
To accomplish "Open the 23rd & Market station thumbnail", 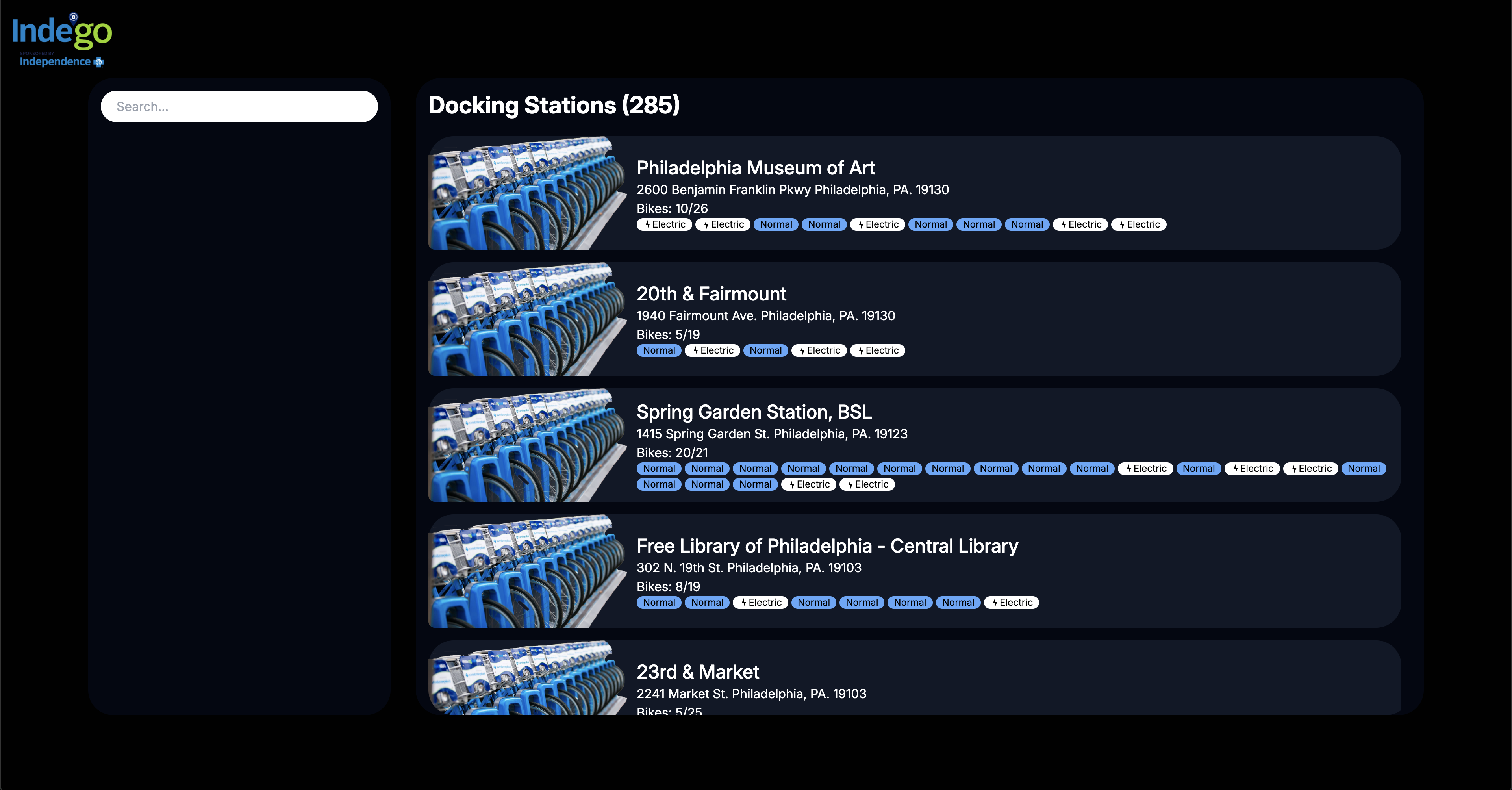I will click(528, 678).
